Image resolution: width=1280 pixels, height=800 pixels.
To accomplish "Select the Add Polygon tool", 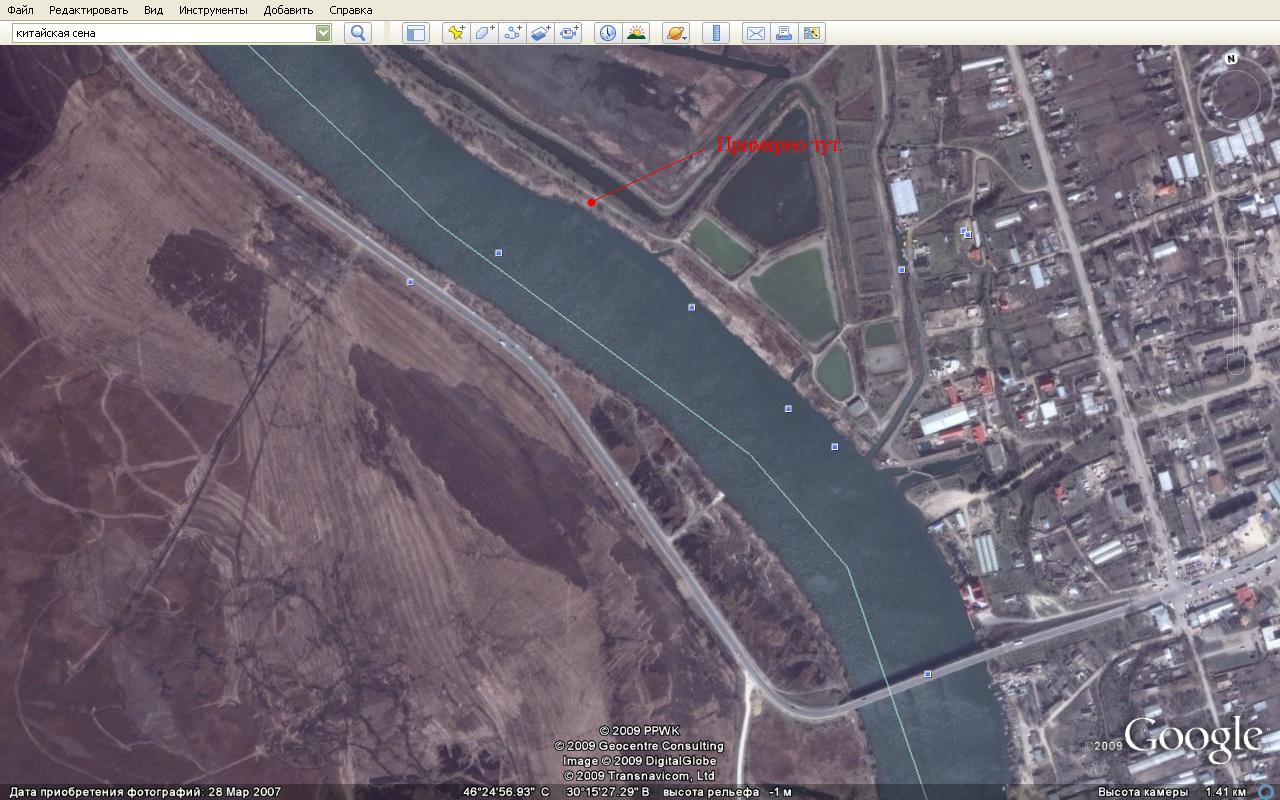I will pos(484,33).
